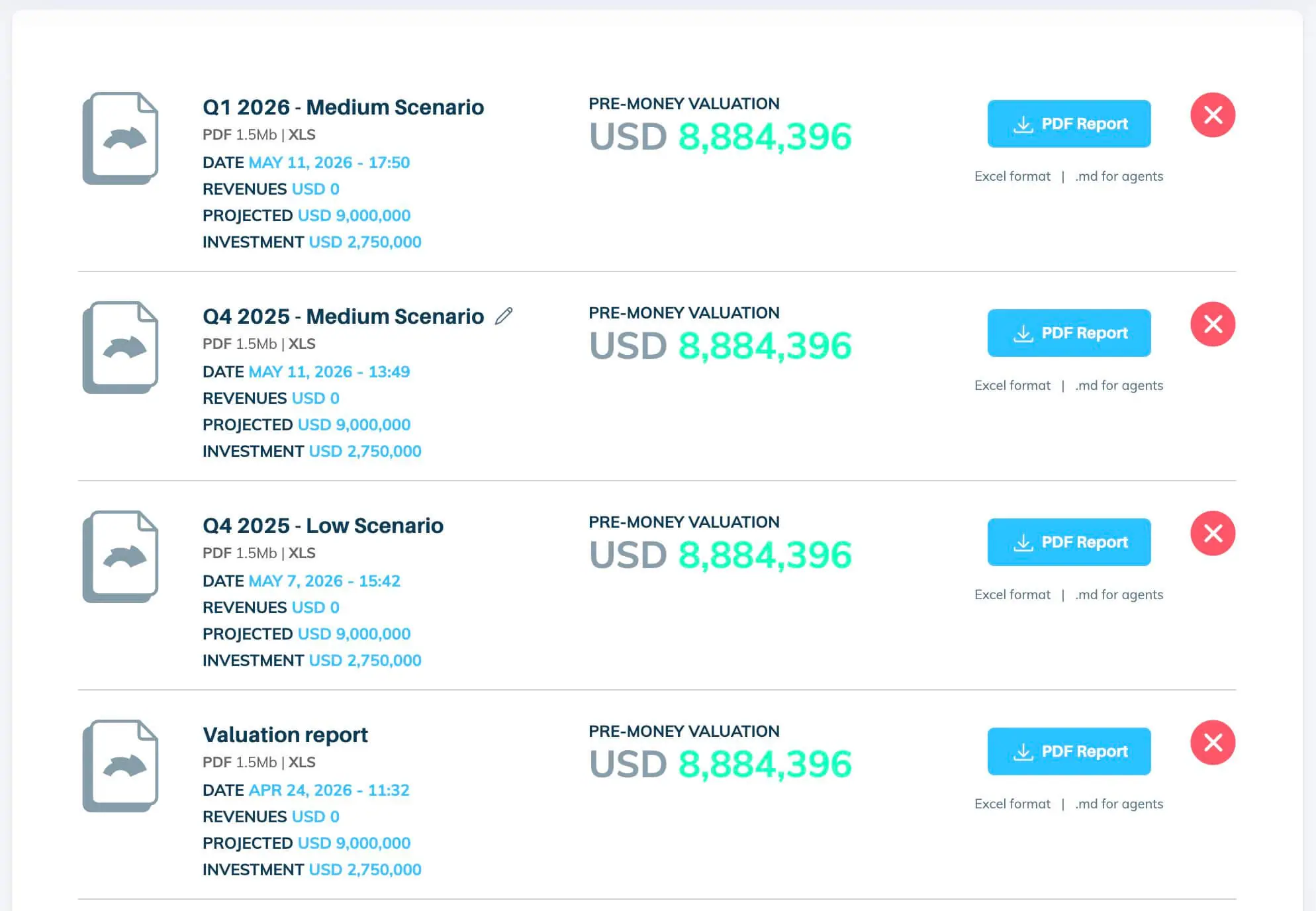Viewport: 1316px width, 911px height.
Task: Open the Valuation report title
Action: coord(285,735)
